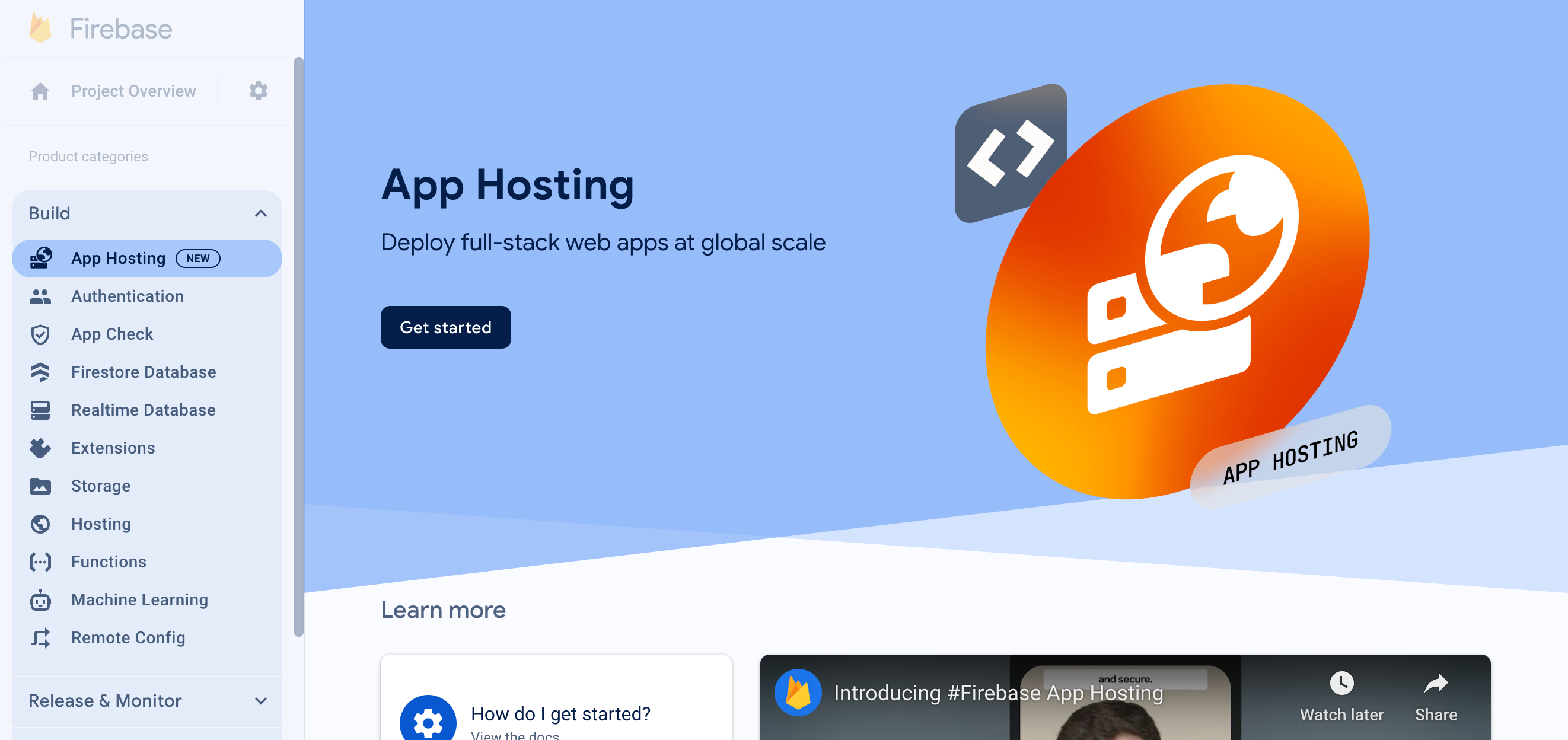Collapse the Build category section

point(261,213)
